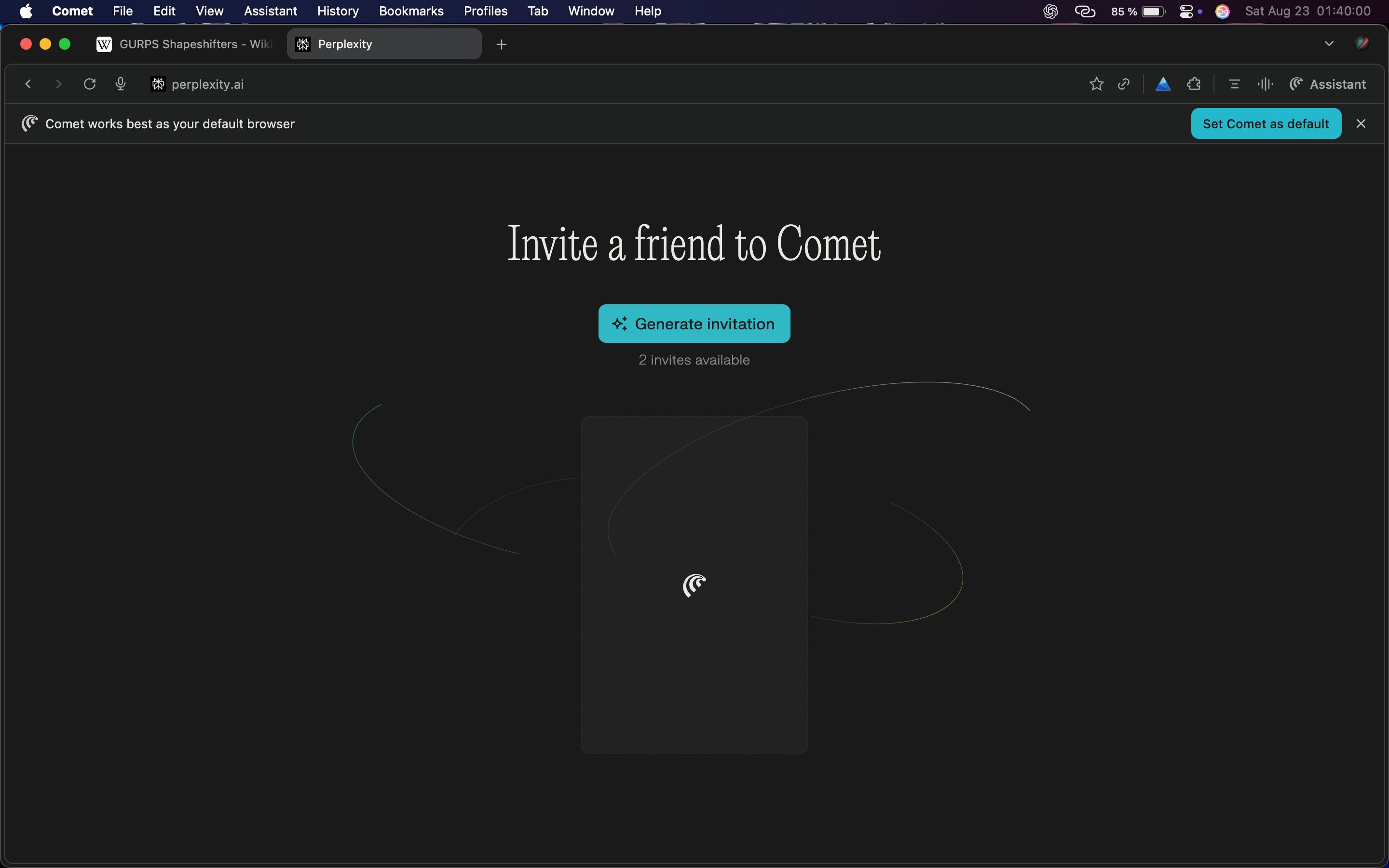Open the Window menu
Screen dimensions: 1389x868
(591, 11)
